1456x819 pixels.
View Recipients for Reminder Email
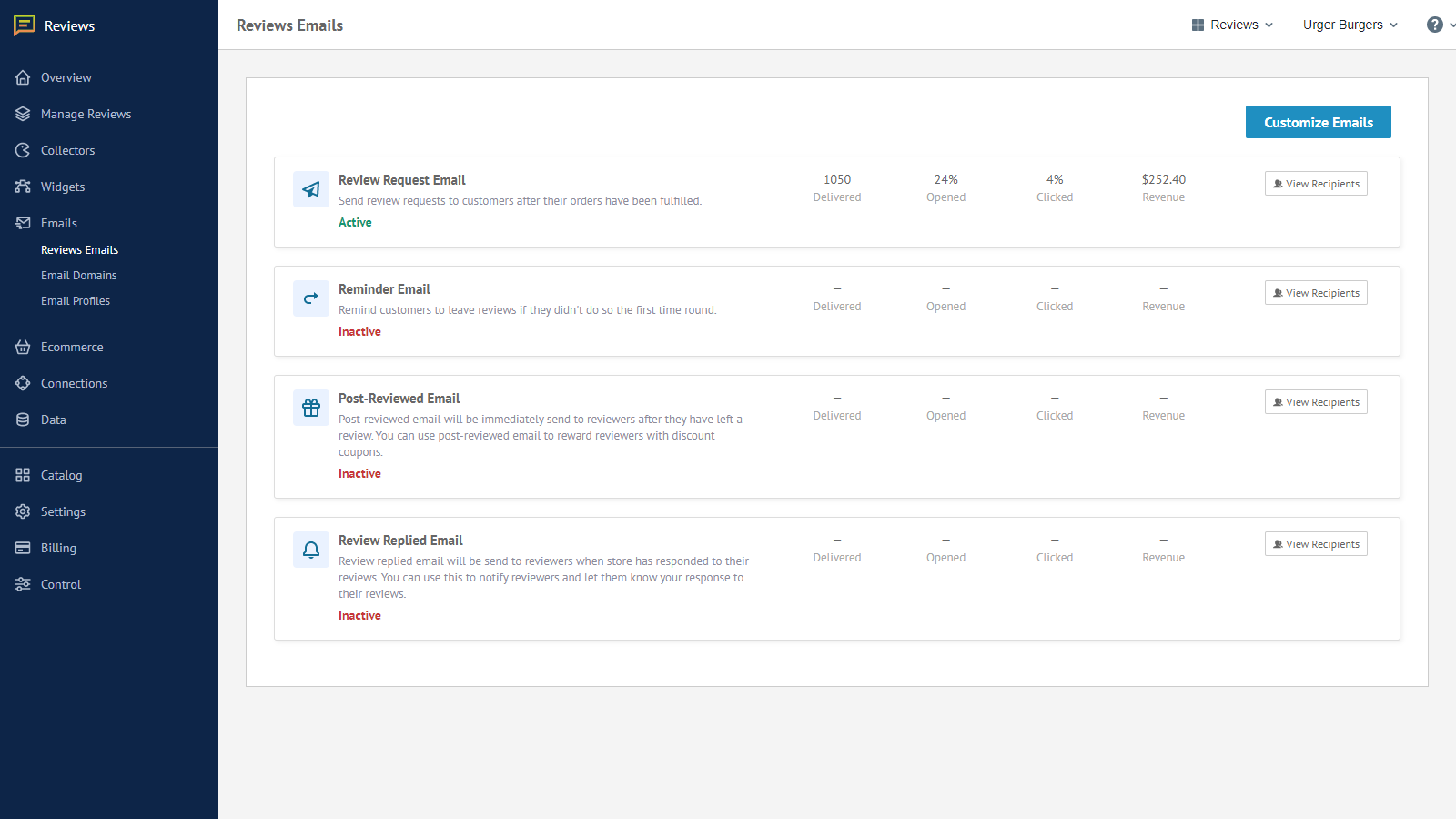1316,293
